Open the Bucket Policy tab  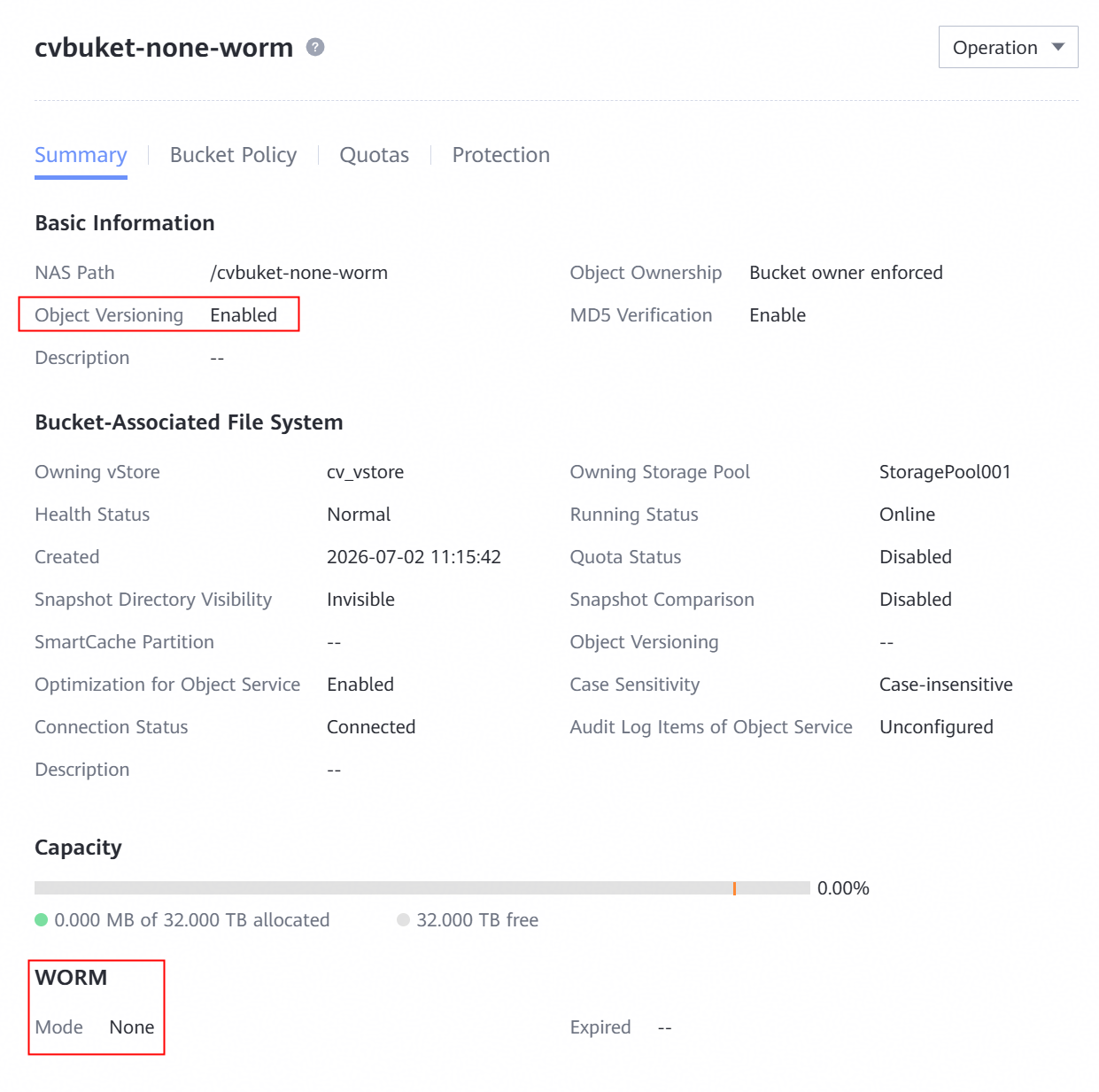click(233, 155)
